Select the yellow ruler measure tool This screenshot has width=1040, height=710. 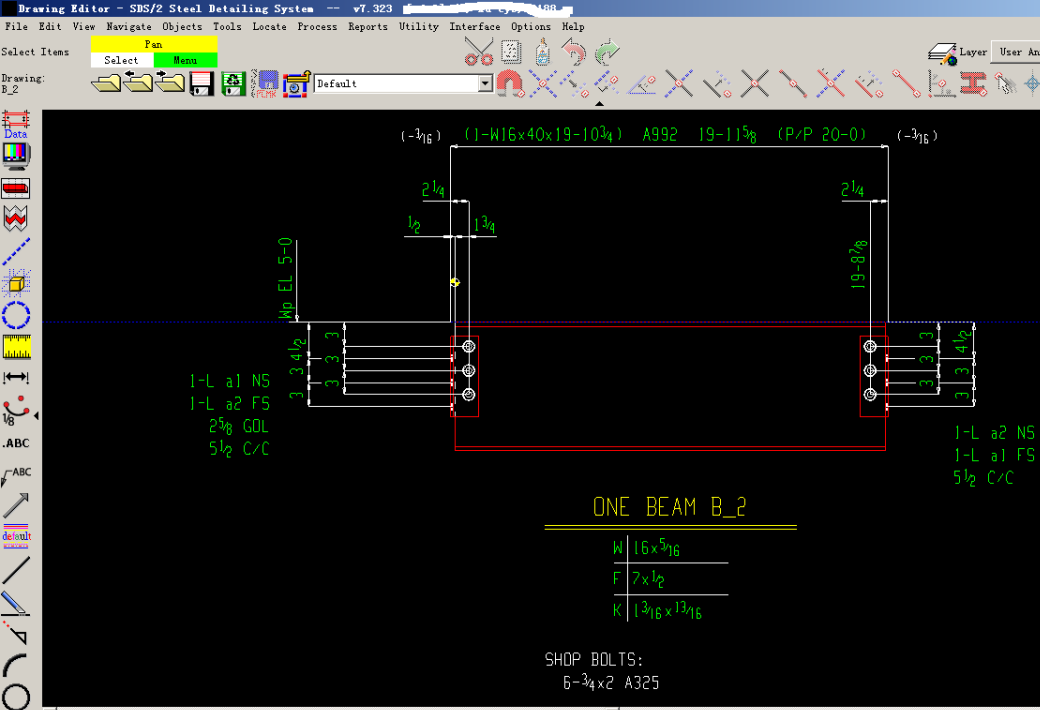pos(16,346)
